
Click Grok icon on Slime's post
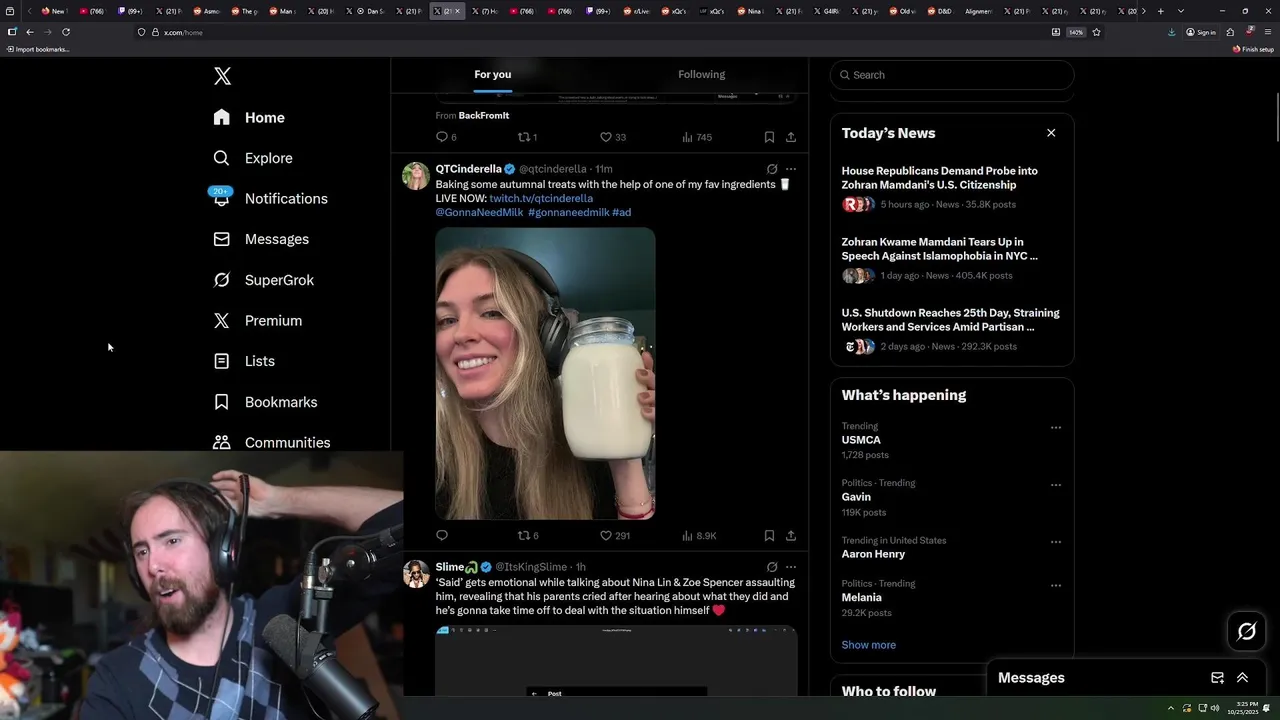(x=771, y=567)
